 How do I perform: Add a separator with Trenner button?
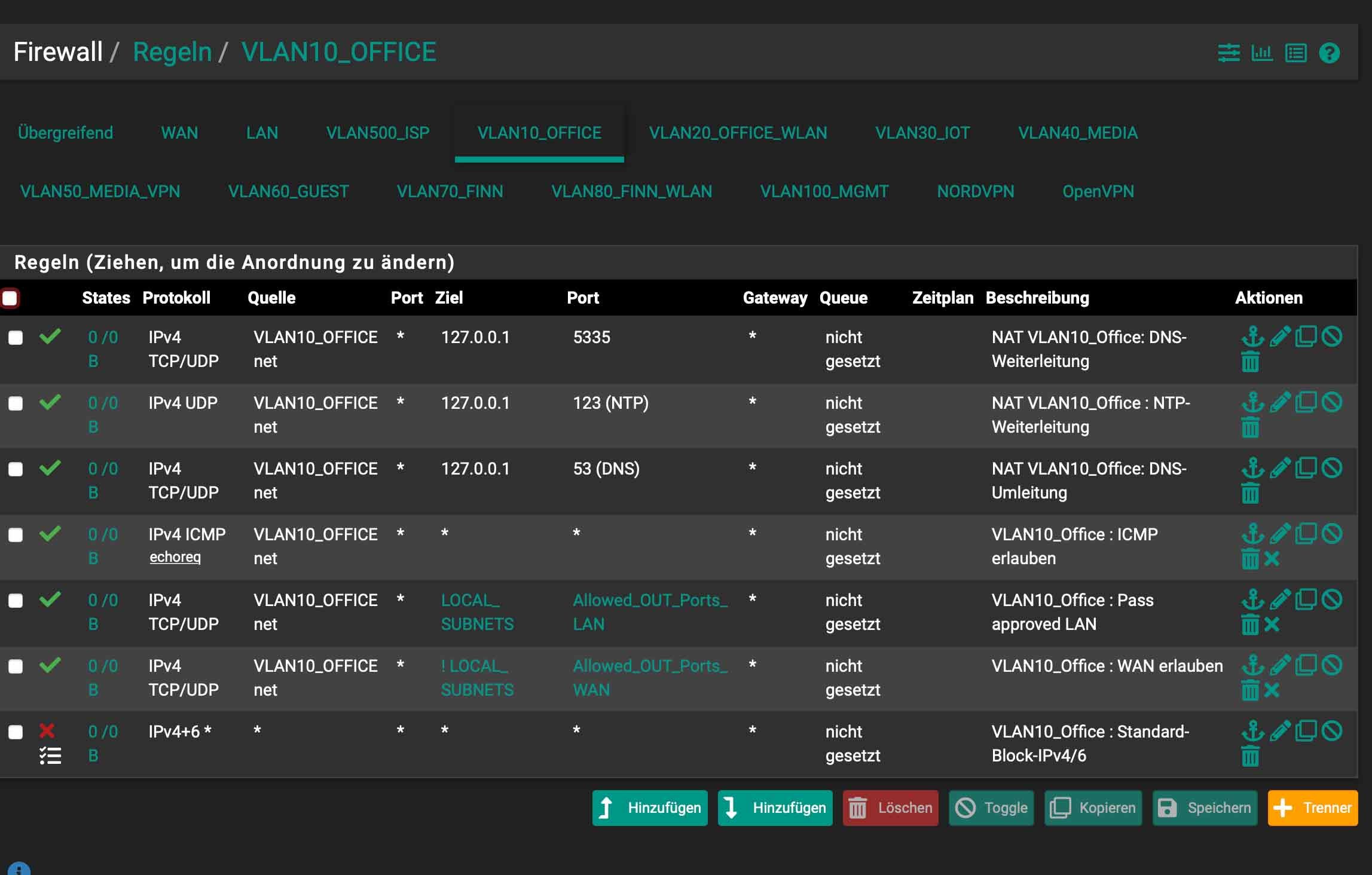pos(1313,808)
